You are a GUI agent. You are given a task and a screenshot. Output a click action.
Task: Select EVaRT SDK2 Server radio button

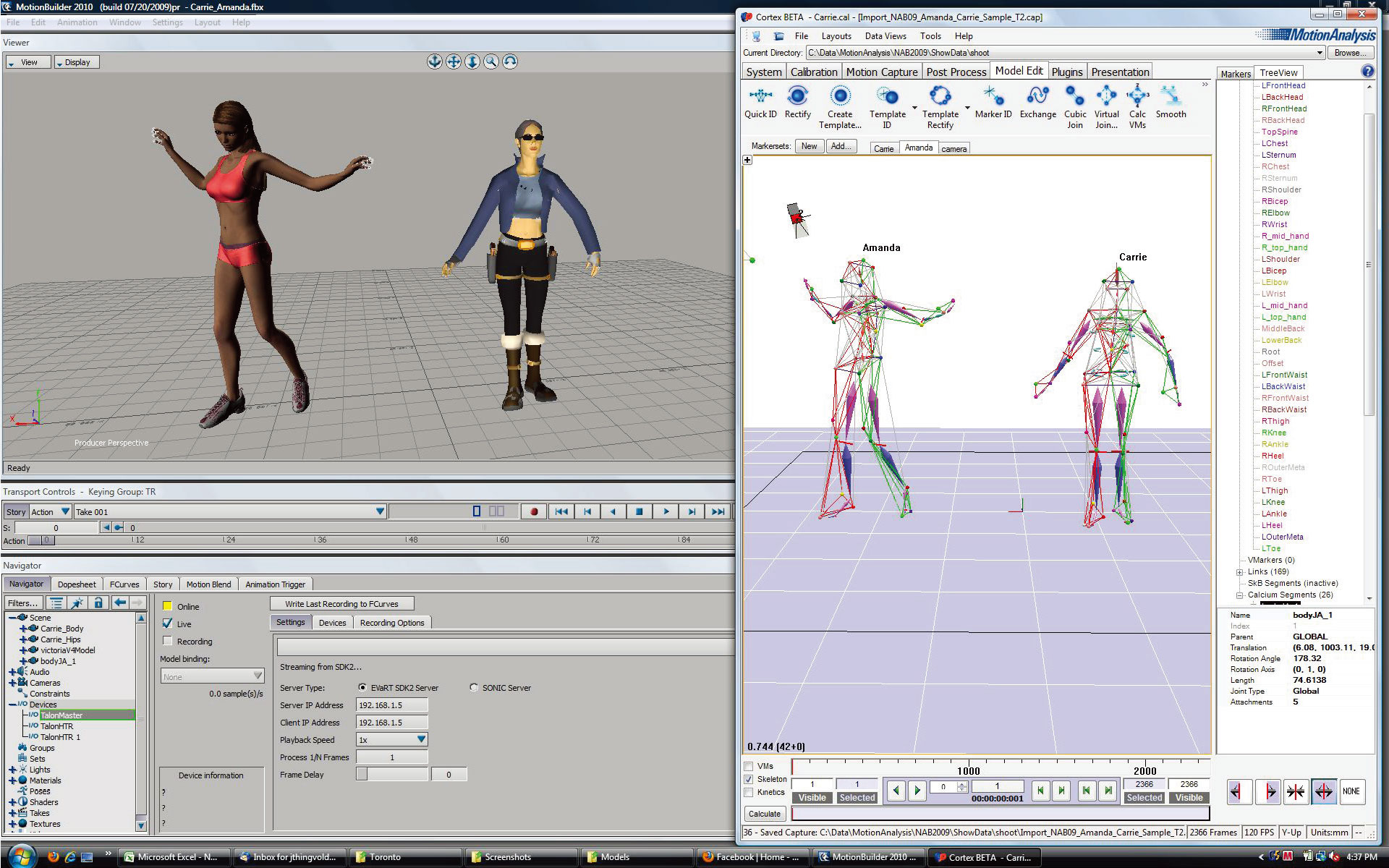click(362, 688)
